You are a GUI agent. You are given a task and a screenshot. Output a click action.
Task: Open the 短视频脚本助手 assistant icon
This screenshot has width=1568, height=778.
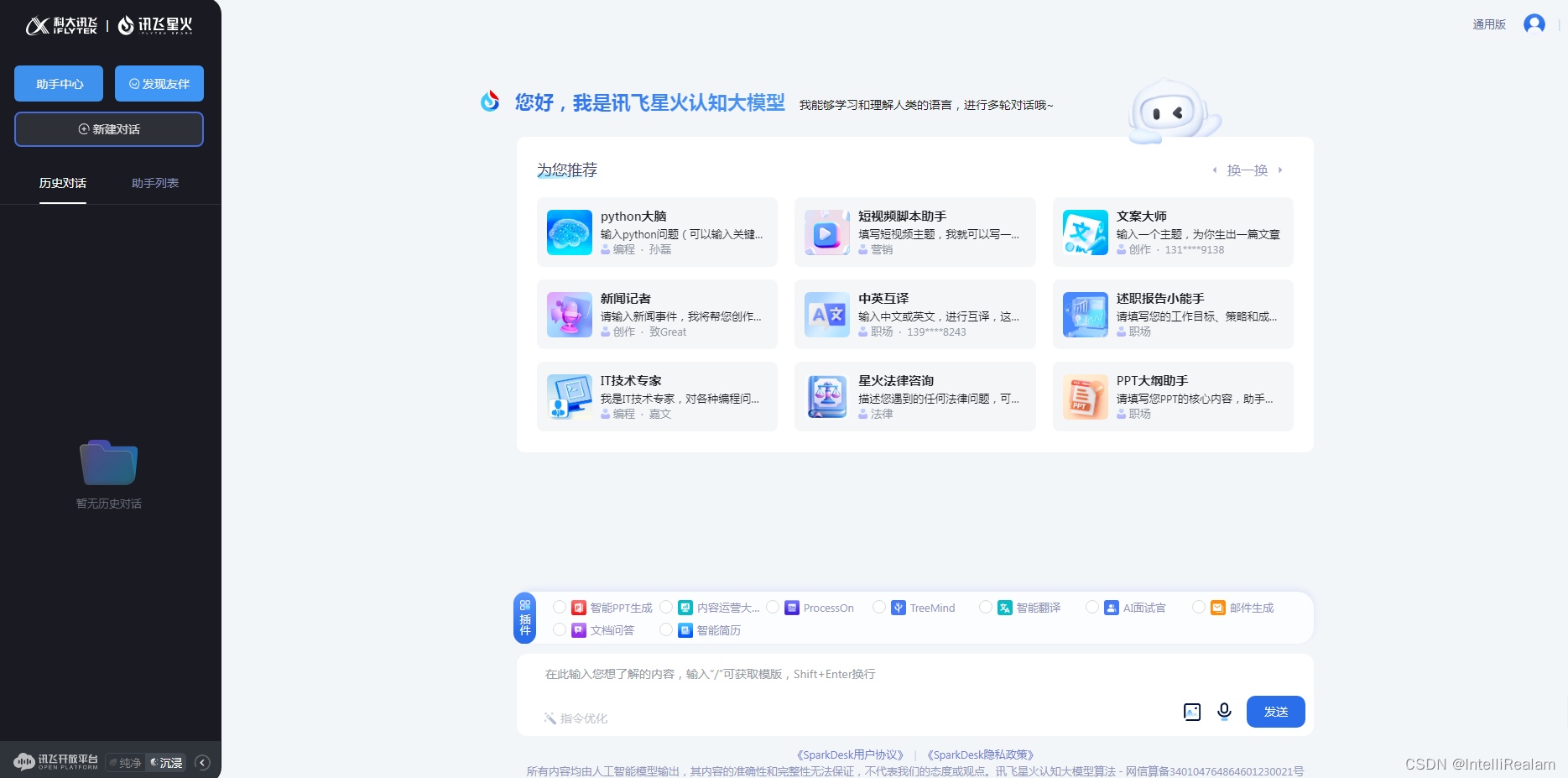(826, 232)
